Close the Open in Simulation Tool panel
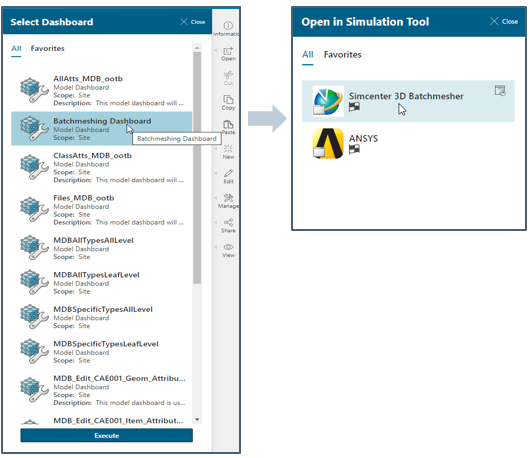The height and width of the screenshot is (458, 530). [504, 22]
